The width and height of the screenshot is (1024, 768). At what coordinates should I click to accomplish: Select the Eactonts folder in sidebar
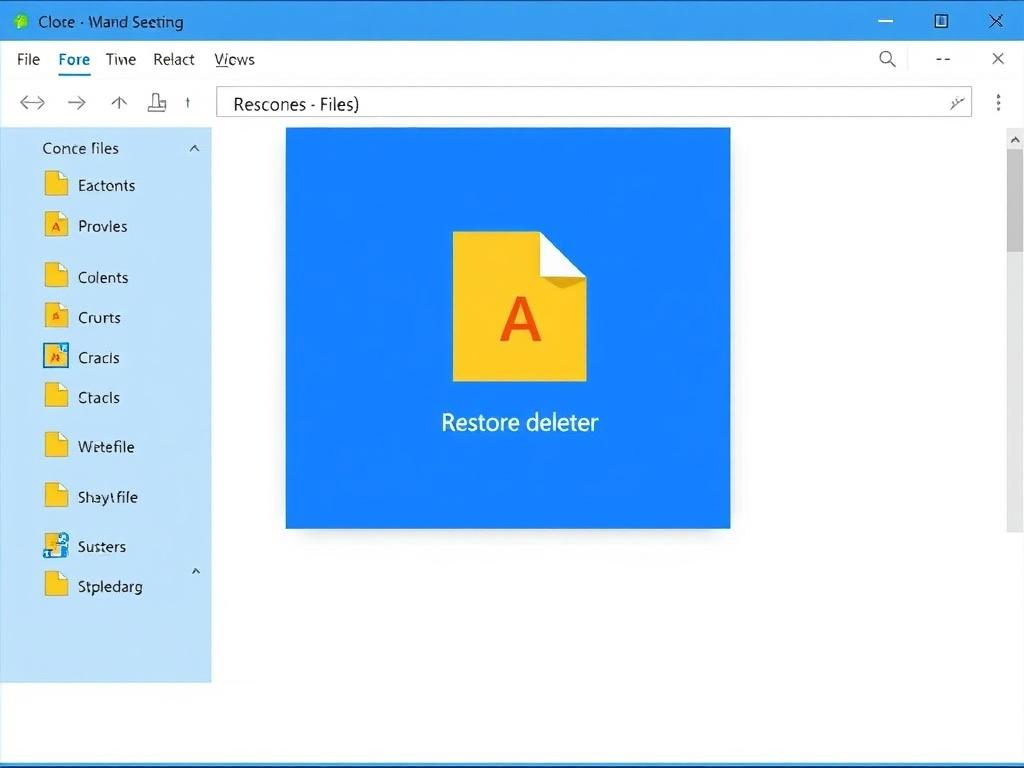(106, 185)
